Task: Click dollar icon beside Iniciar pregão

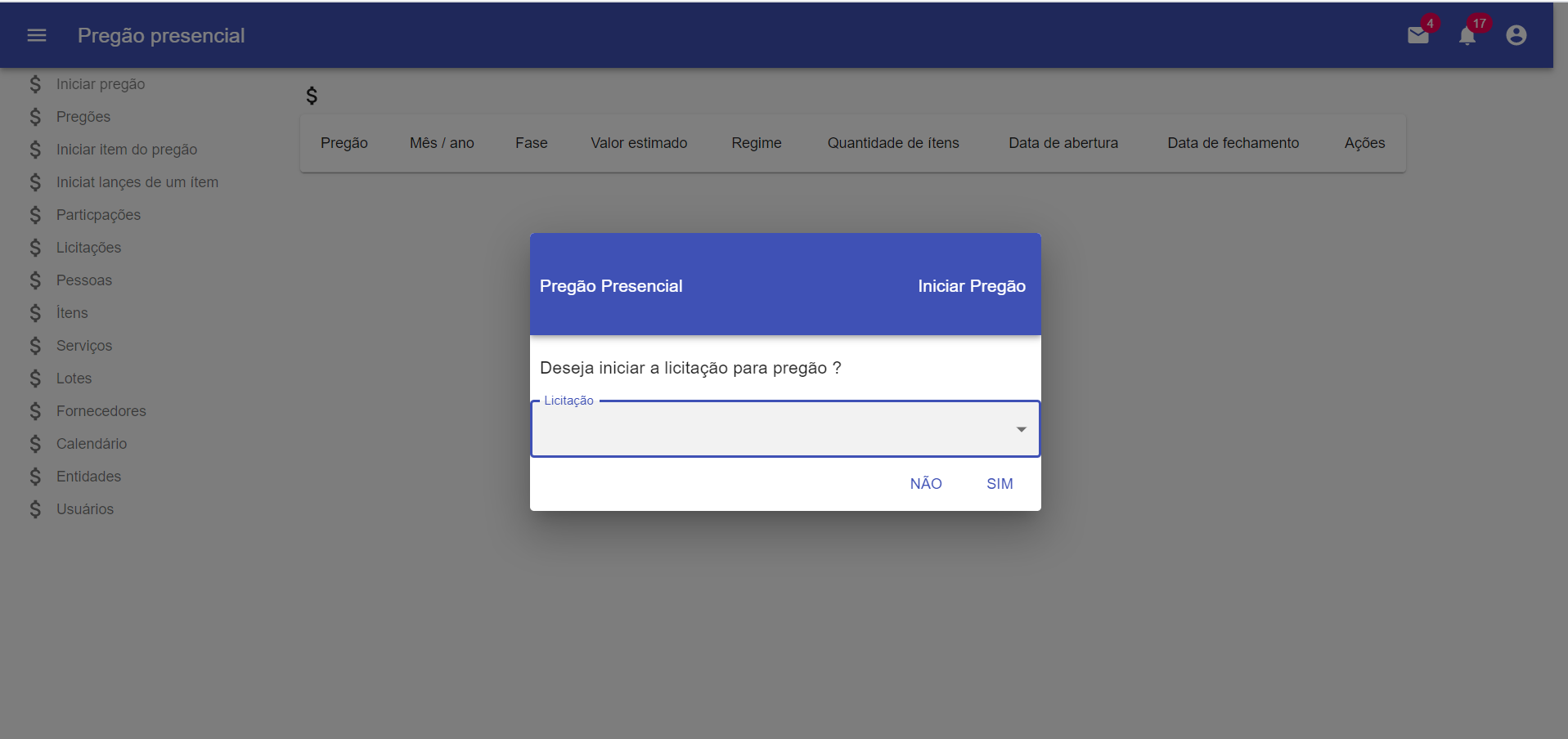Action: (x=35, y=84)
